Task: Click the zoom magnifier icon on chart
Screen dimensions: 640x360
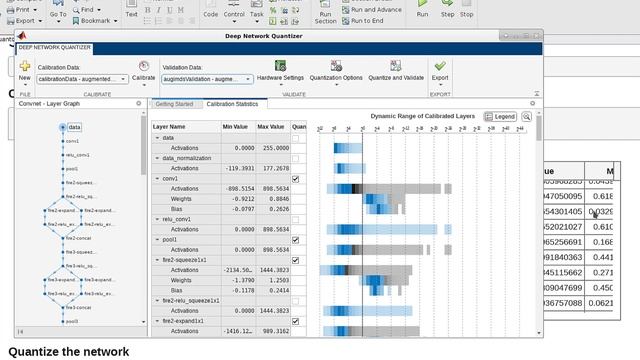Action: 527,117
